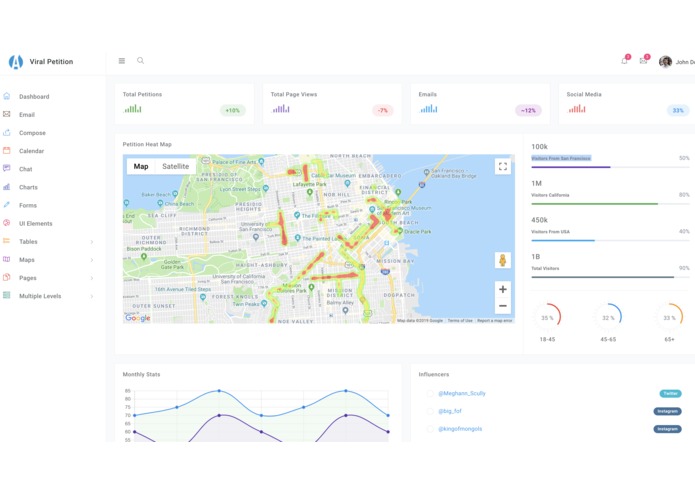Click the 33% circular gauge for 65+
Viewport: 695px width, 494px height.
coord(669,317)
